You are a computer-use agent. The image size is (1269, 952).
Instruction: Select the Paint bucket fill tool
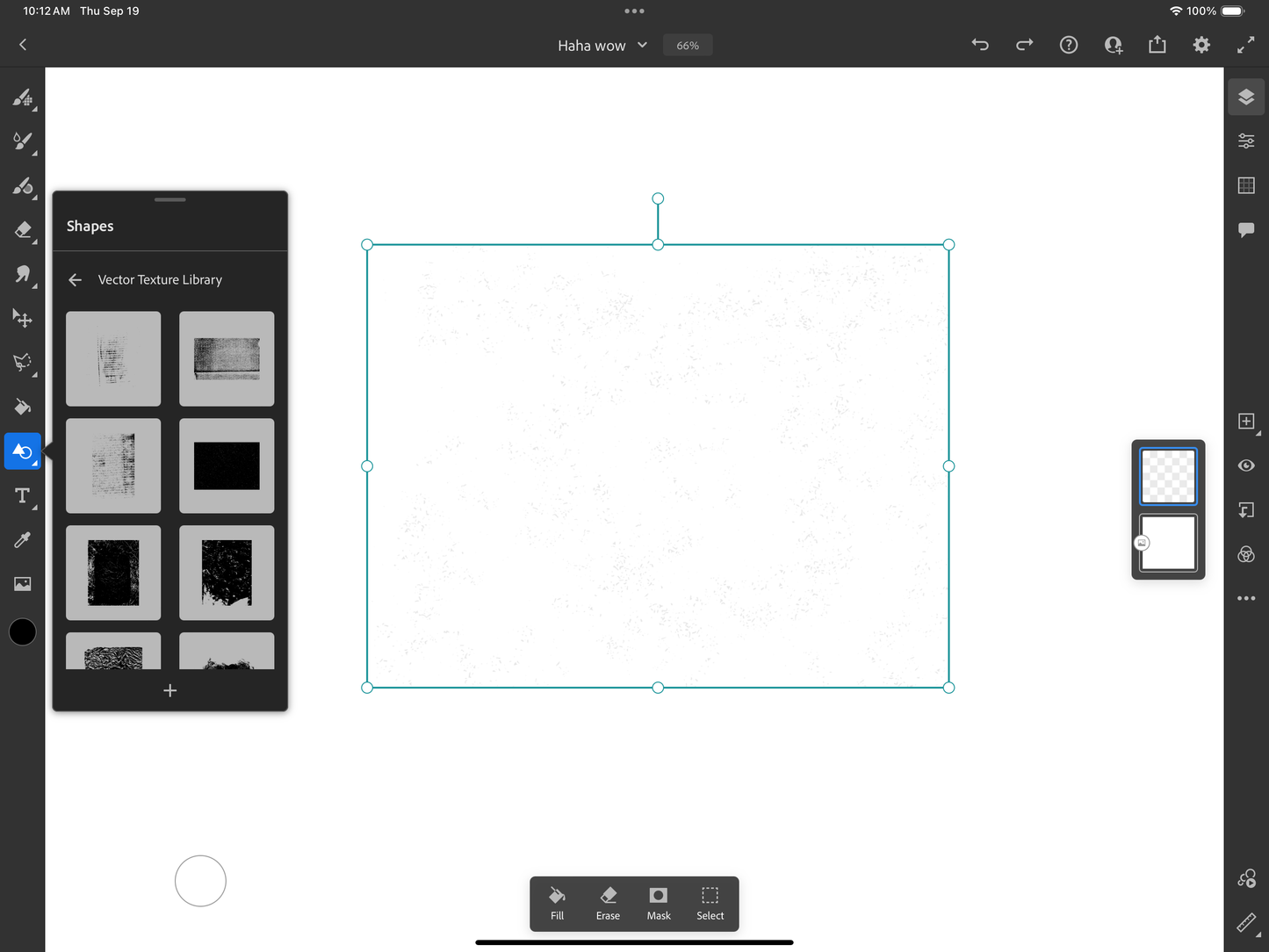click(x=23, y=407)
